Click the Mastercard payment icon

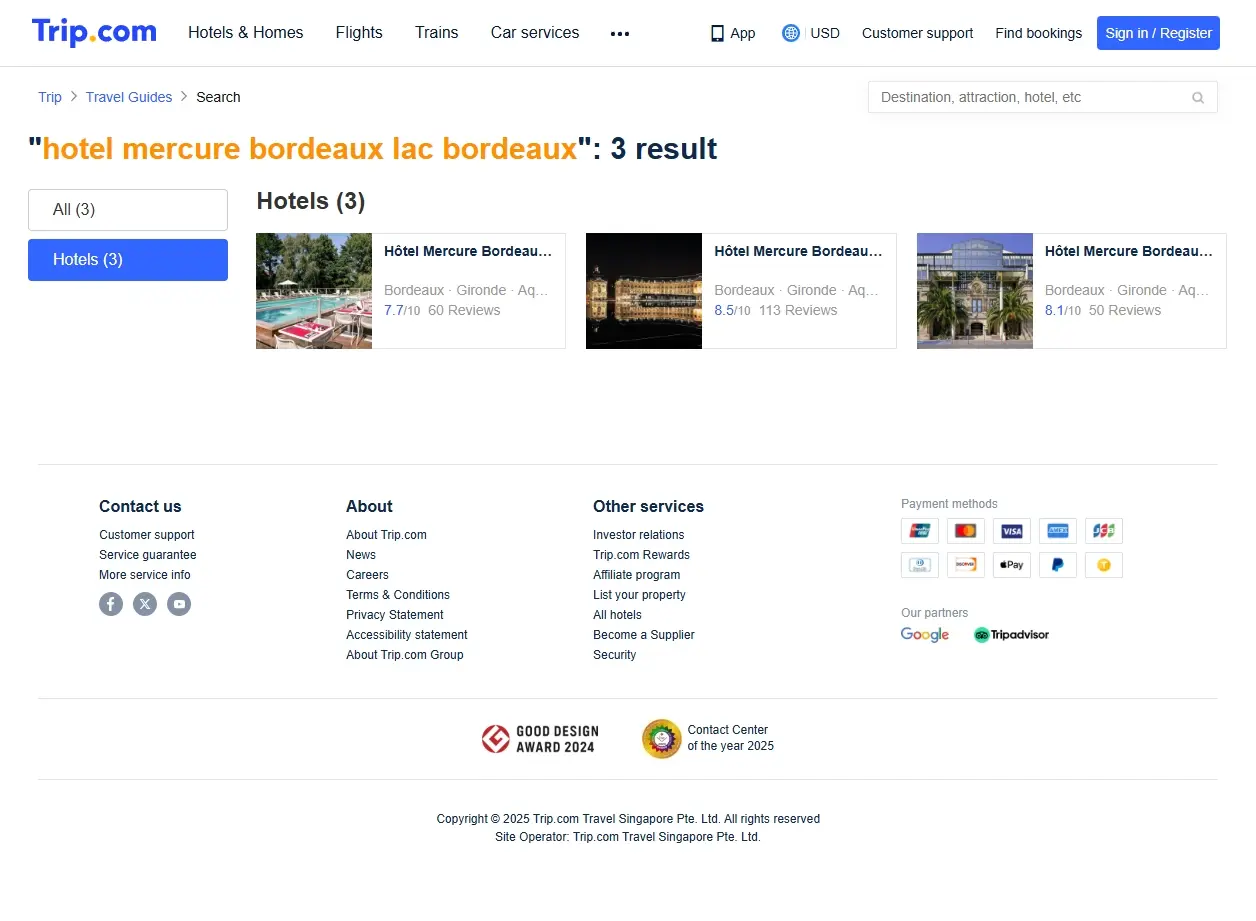(966, 531)
